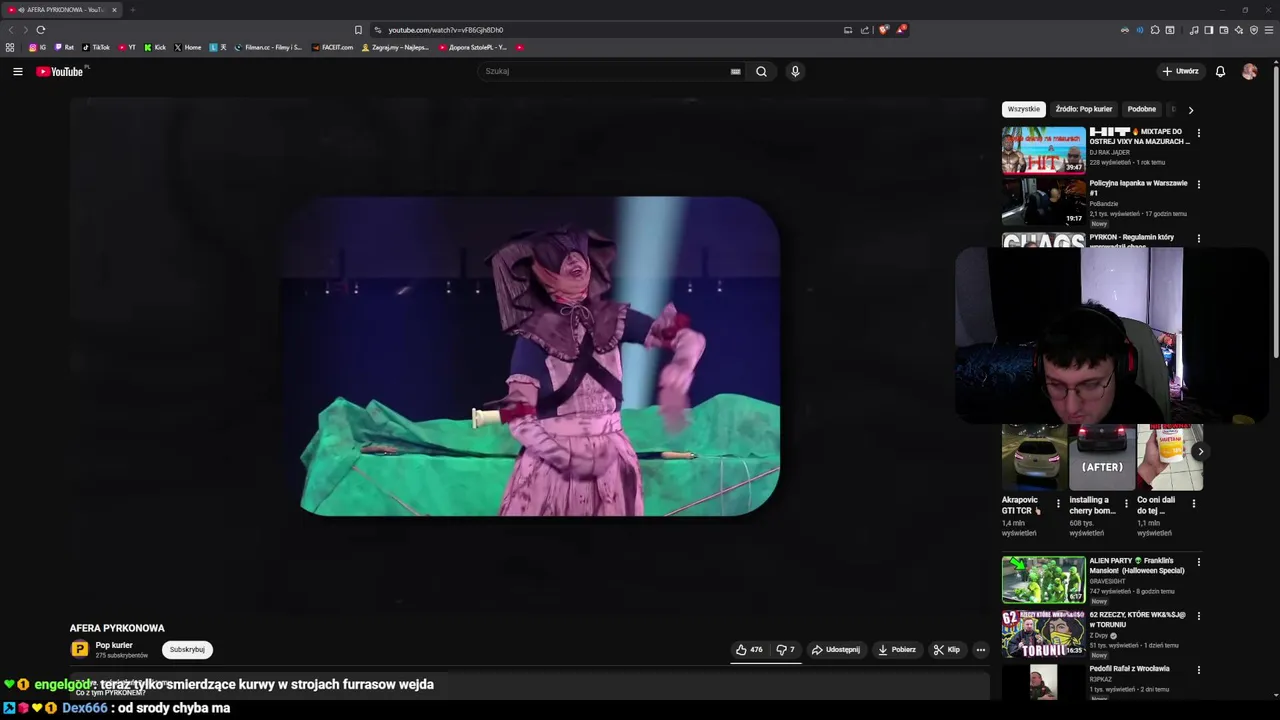Open options menu for the Pedofil Rafał video
This screenshot has width=1280, height=720.
(x=1198, y=669)
